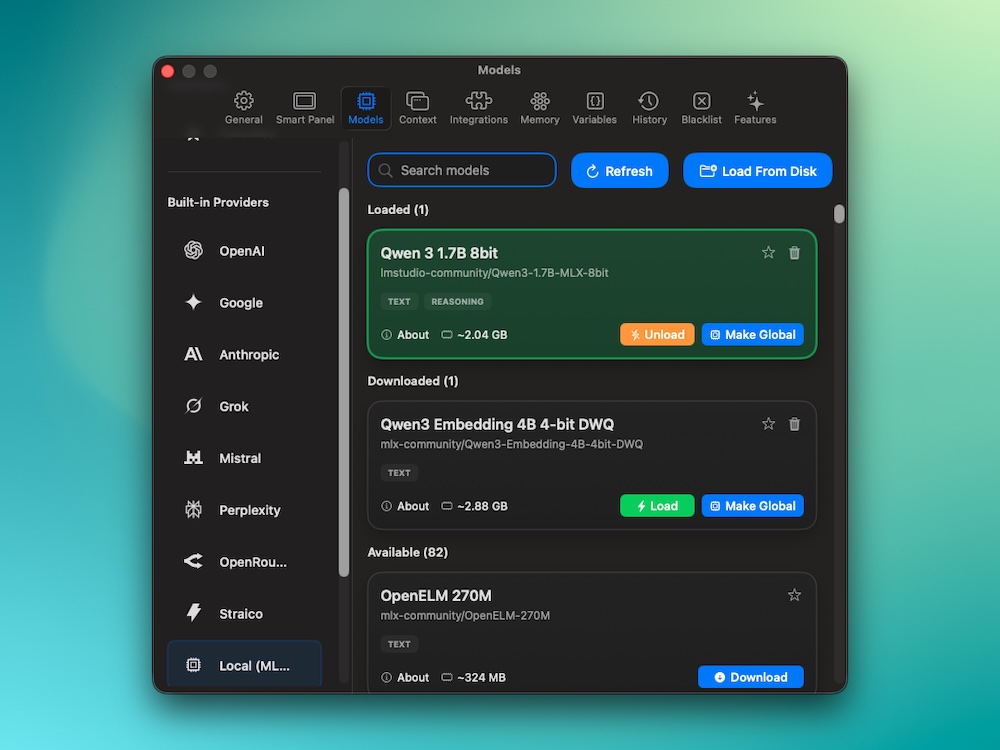The height and width of the screenshot is (750, 1000).
Task: Open the General settings tab
Action: pos(243,108)
